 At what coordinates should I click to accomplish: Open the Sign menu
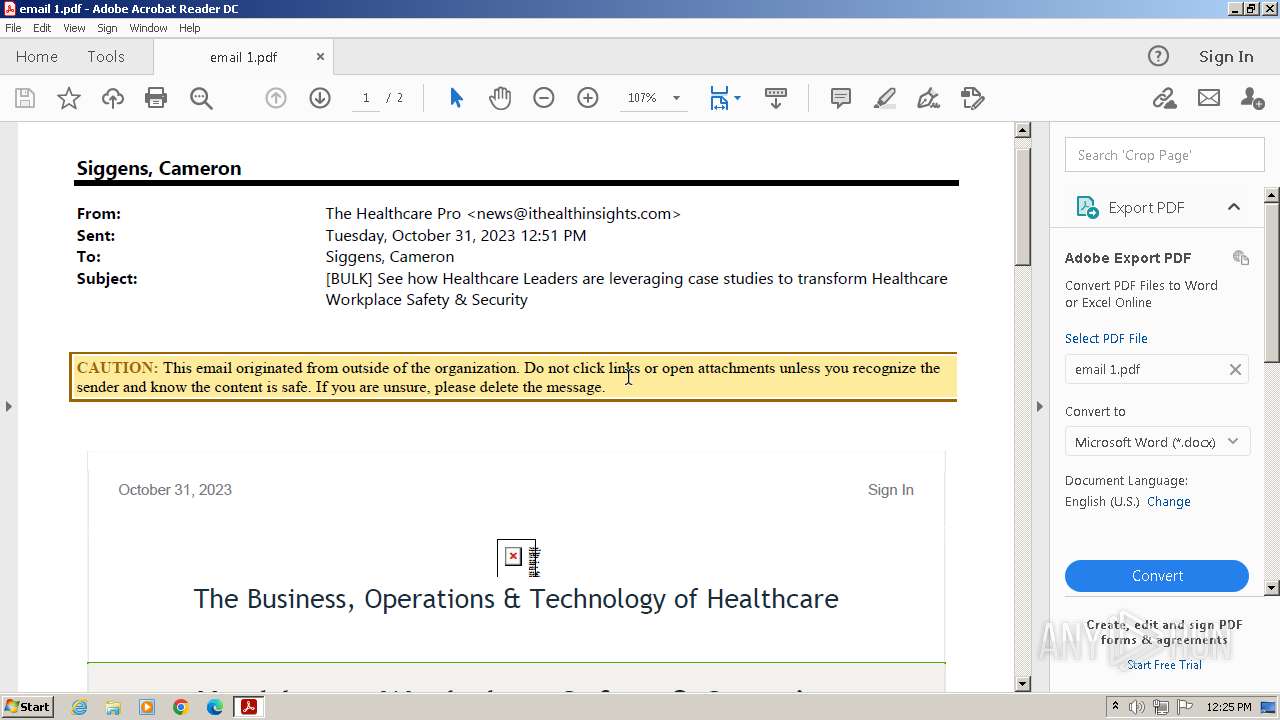[107, 28]
